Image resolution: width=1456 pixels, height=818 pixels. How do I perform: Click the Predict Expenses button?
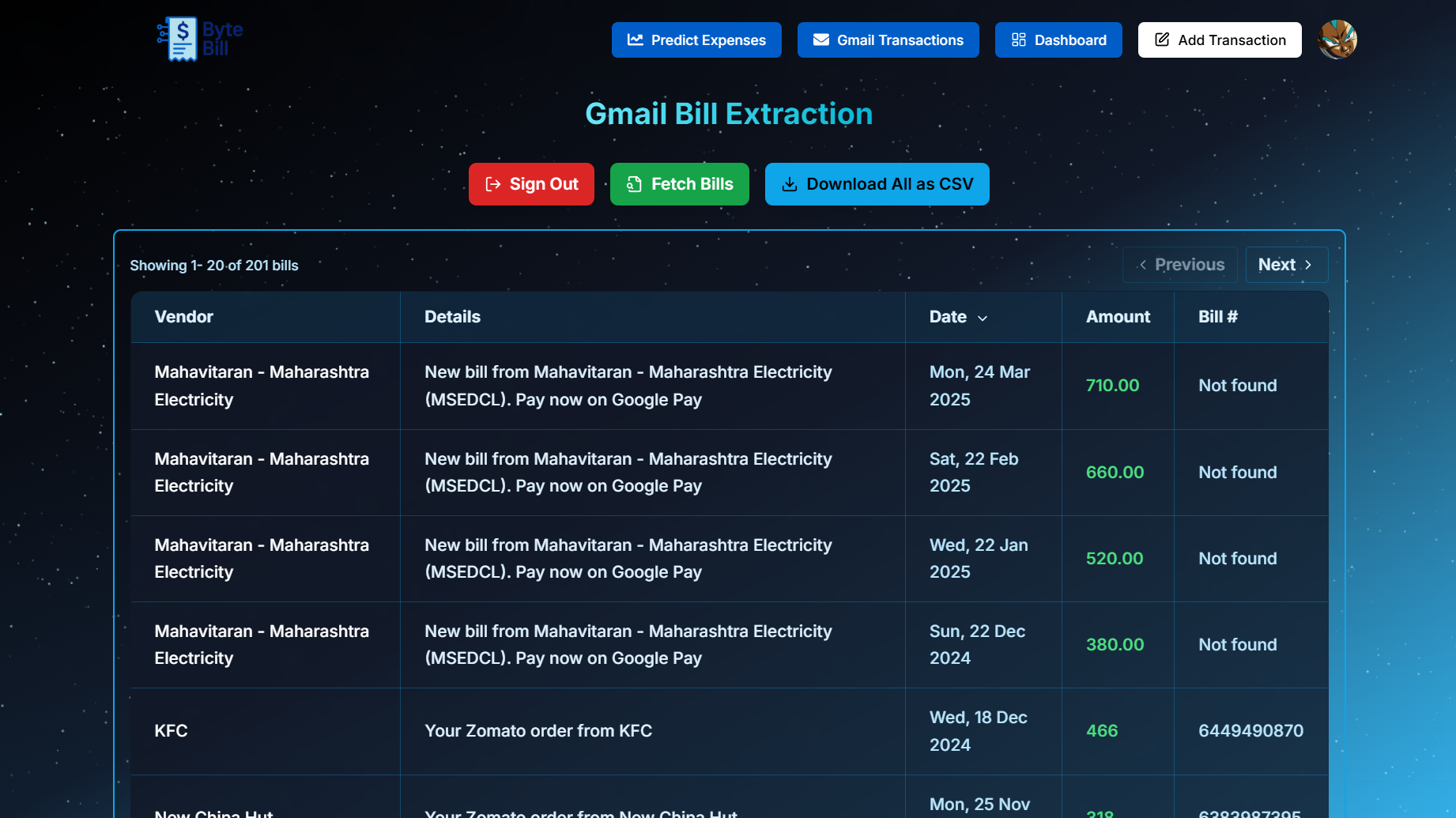pyautogui.click(x=696, y=40)
